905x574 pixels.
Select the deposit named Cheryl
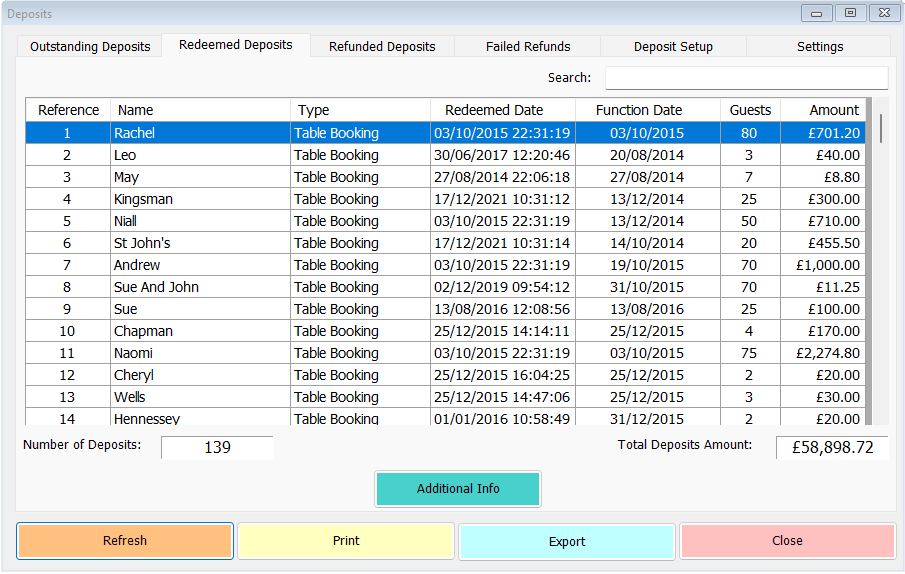(x=200, y=375)
